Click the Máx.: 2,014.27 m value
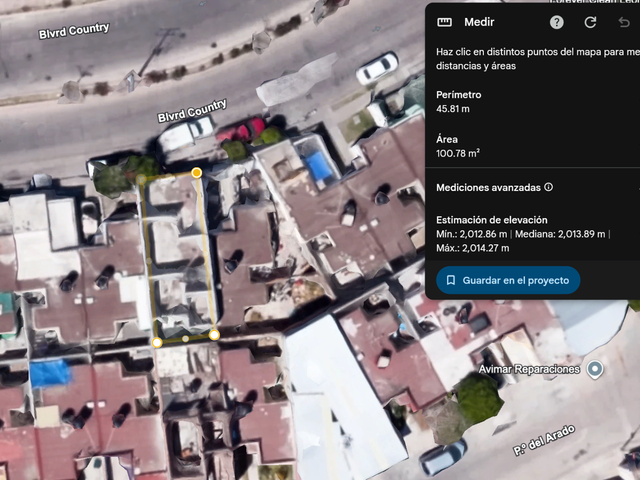The image size is (640, 480). point(473,248)
